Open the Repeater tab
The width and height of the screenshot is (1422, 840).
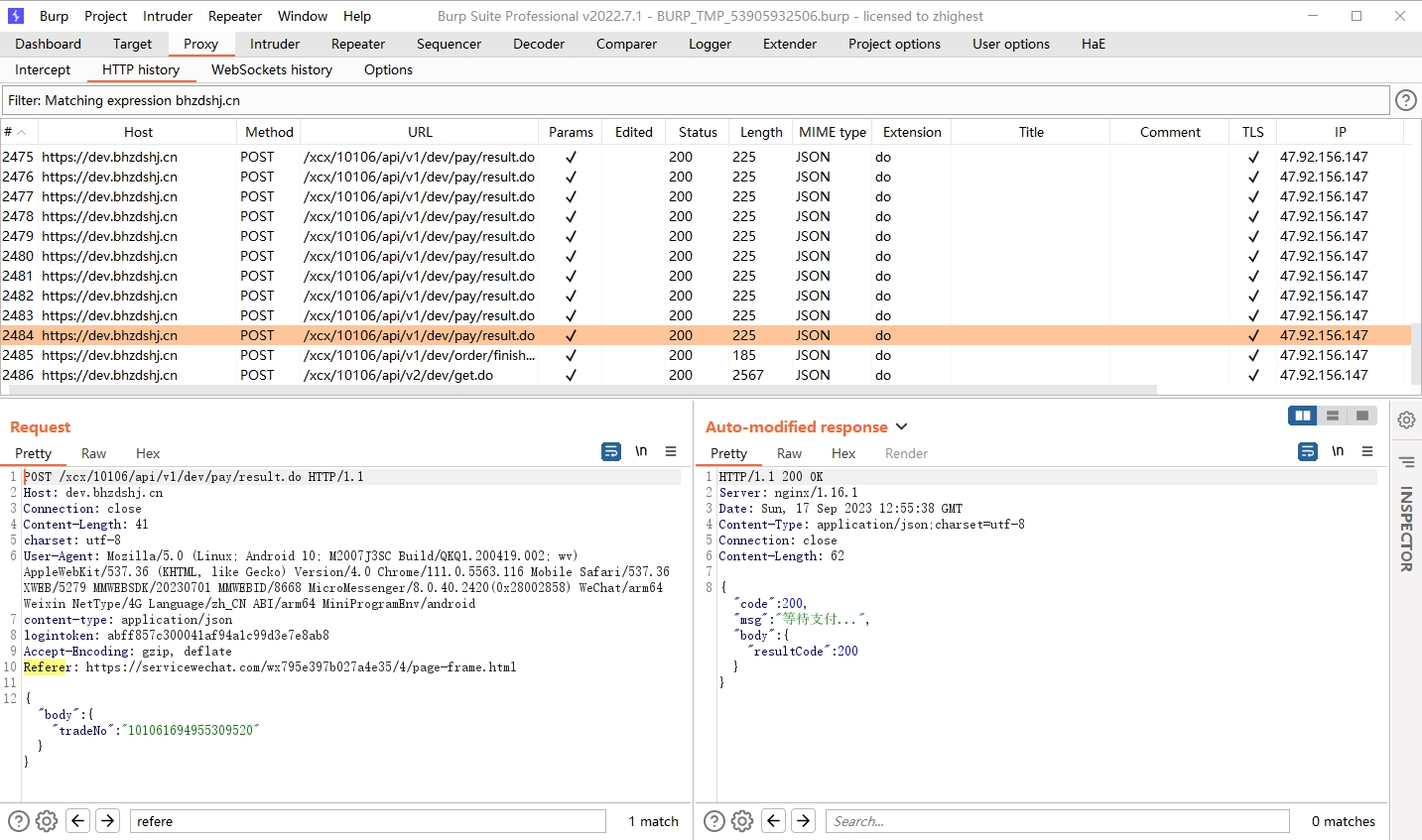pyautogui.click(x=357, y=44)
